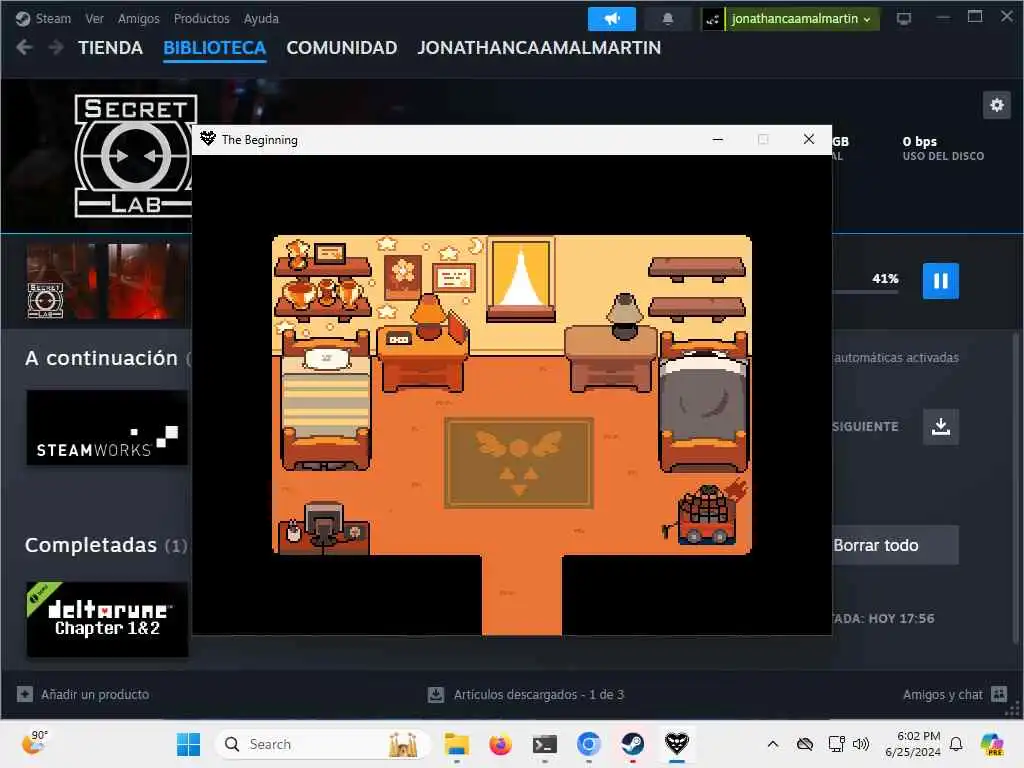
Task: Open the blue circular browser taskbar icon
Action: click(x=588, y=744)
